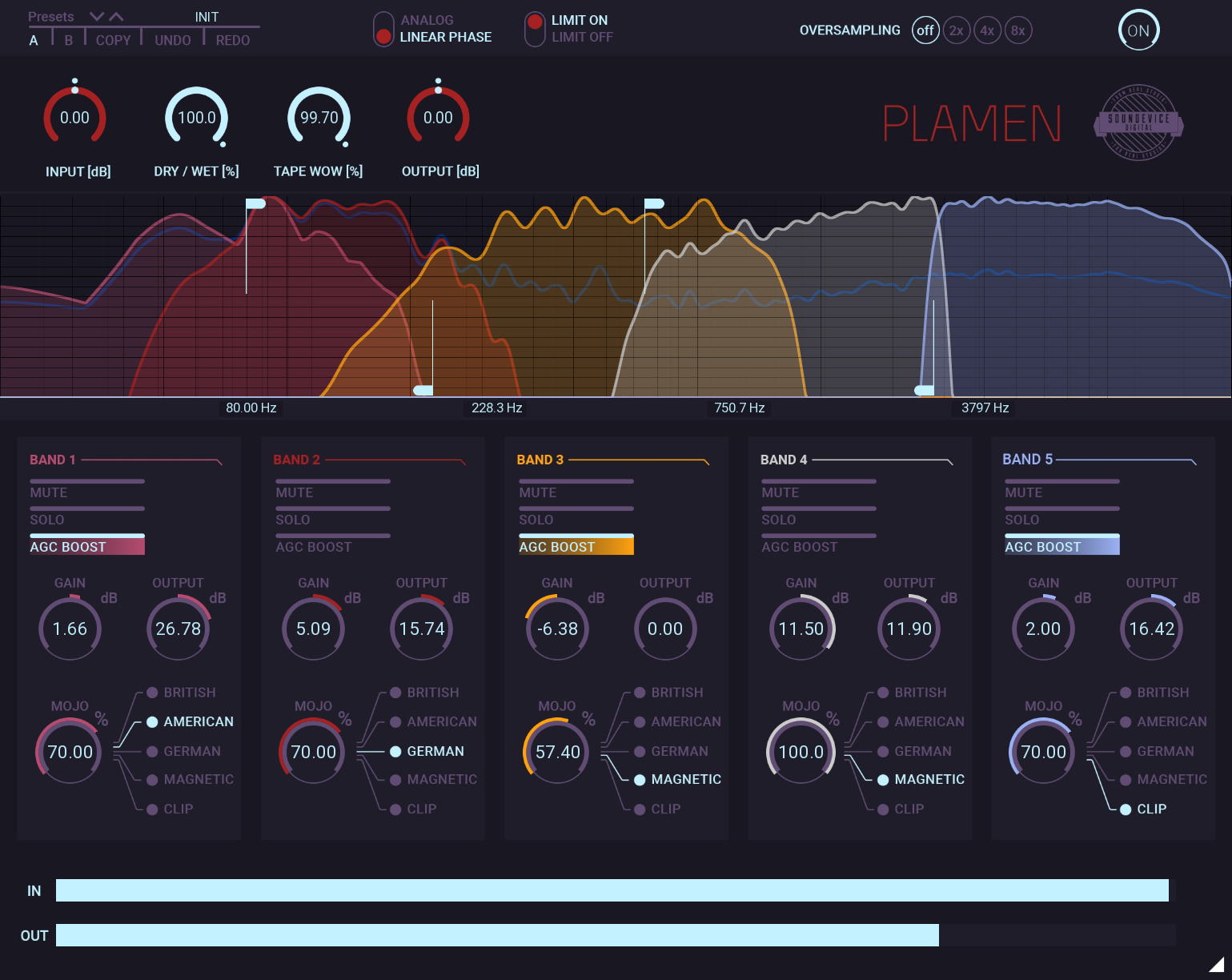Click the resize corner handle
This screenshot has height=980, width=1232.
point(1216,964)
